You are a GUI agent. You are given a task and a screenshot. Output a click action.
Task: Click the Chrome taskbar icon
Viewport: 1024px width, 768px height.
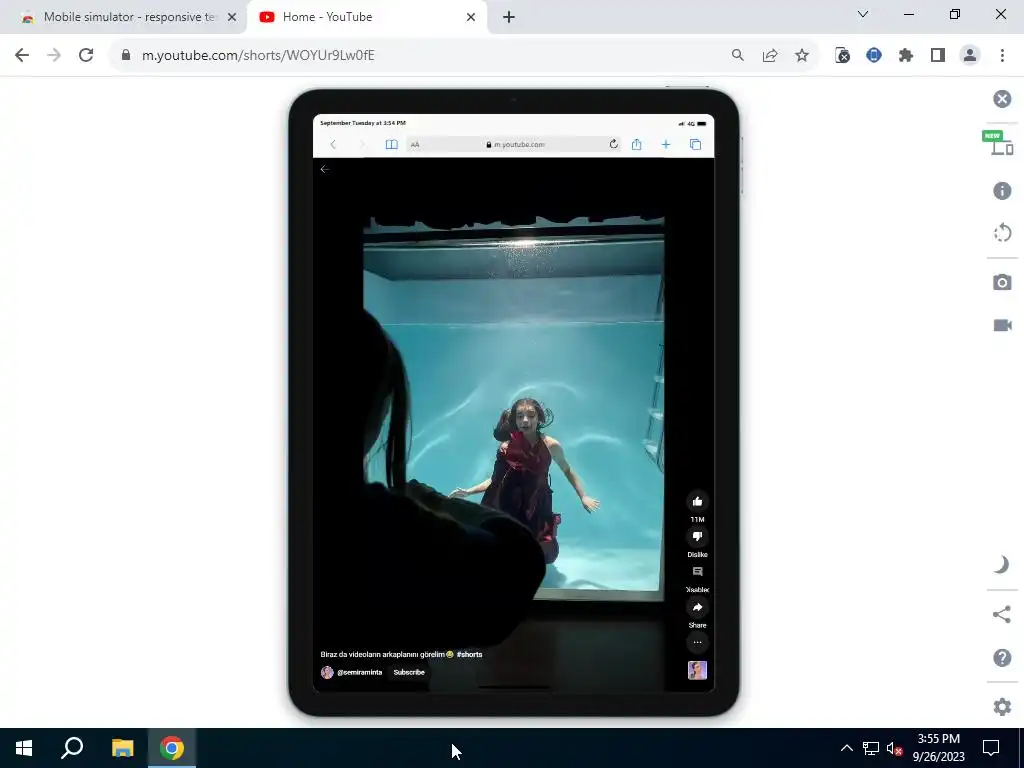point(172,748)
